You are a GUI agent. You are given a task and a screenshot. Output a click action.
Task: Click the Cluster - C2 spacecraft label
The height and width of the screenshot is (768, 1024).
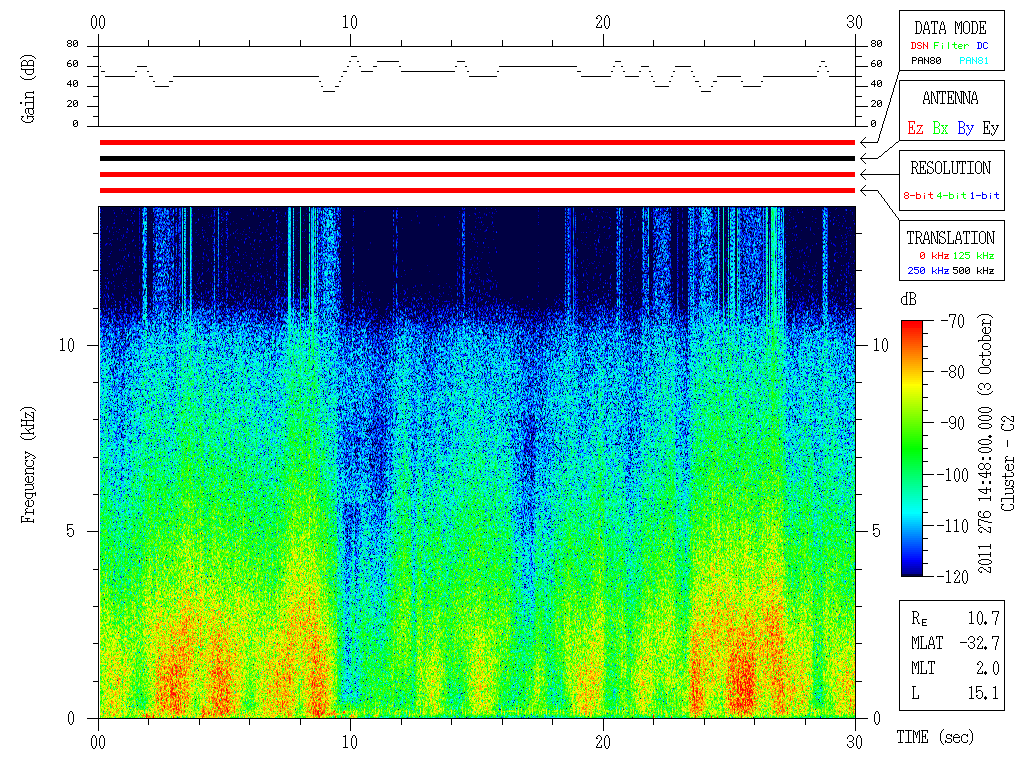coord(1008,464)
